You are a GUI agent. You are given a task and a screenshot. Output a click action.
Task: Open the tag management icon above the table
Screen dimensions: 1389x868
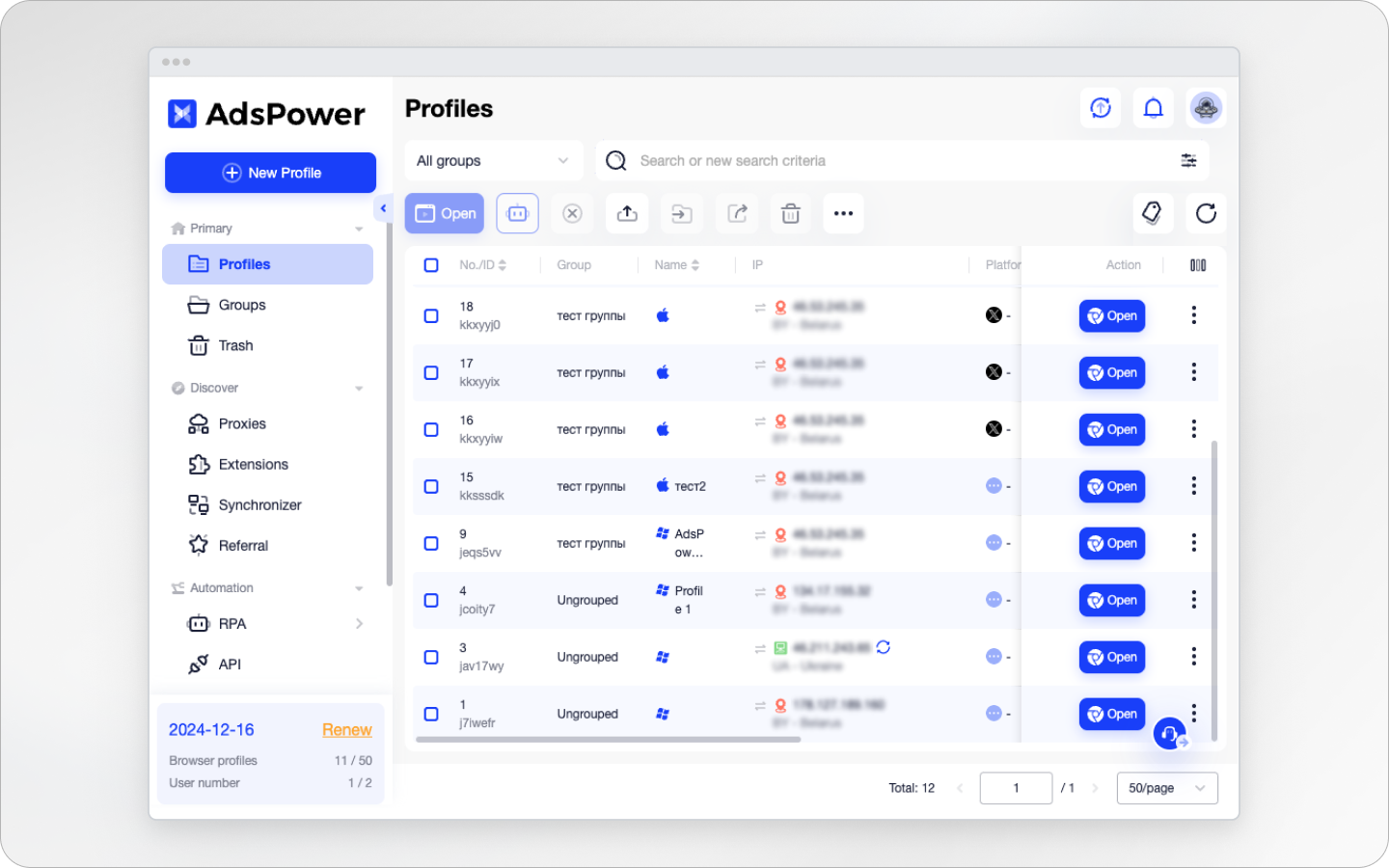point(1153,213)
